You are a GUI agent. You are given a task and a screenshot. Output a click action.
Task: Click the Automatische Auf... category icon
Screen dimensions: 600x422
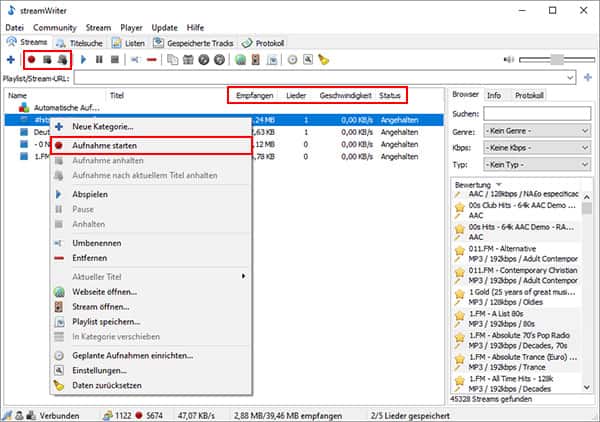[24, 108]
